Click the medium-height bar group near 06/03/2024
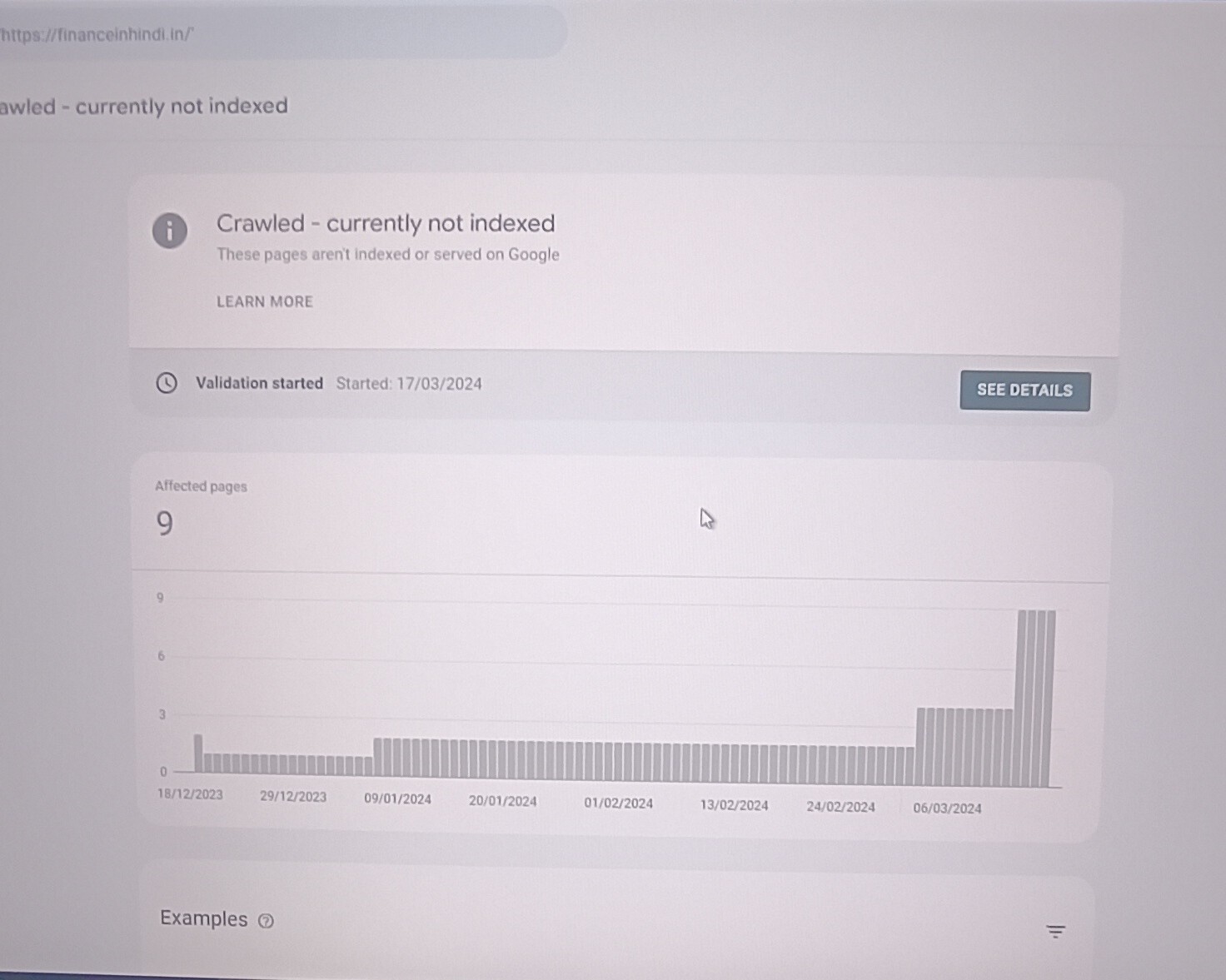The image size is (1226, 980). click(964, 747)
